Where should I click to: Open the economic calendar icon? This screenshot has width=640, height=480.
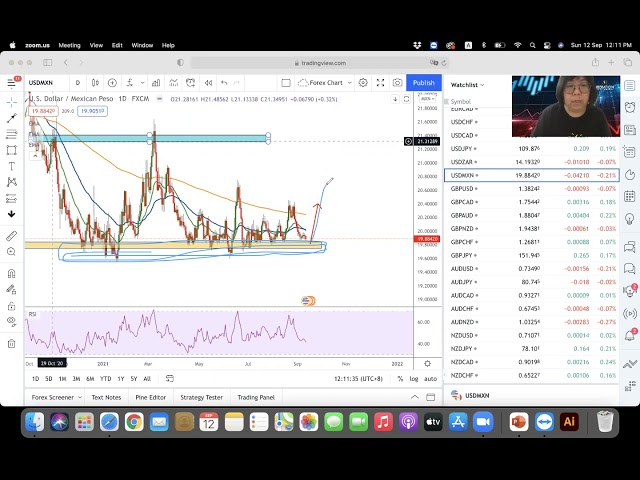click(631, 175)
